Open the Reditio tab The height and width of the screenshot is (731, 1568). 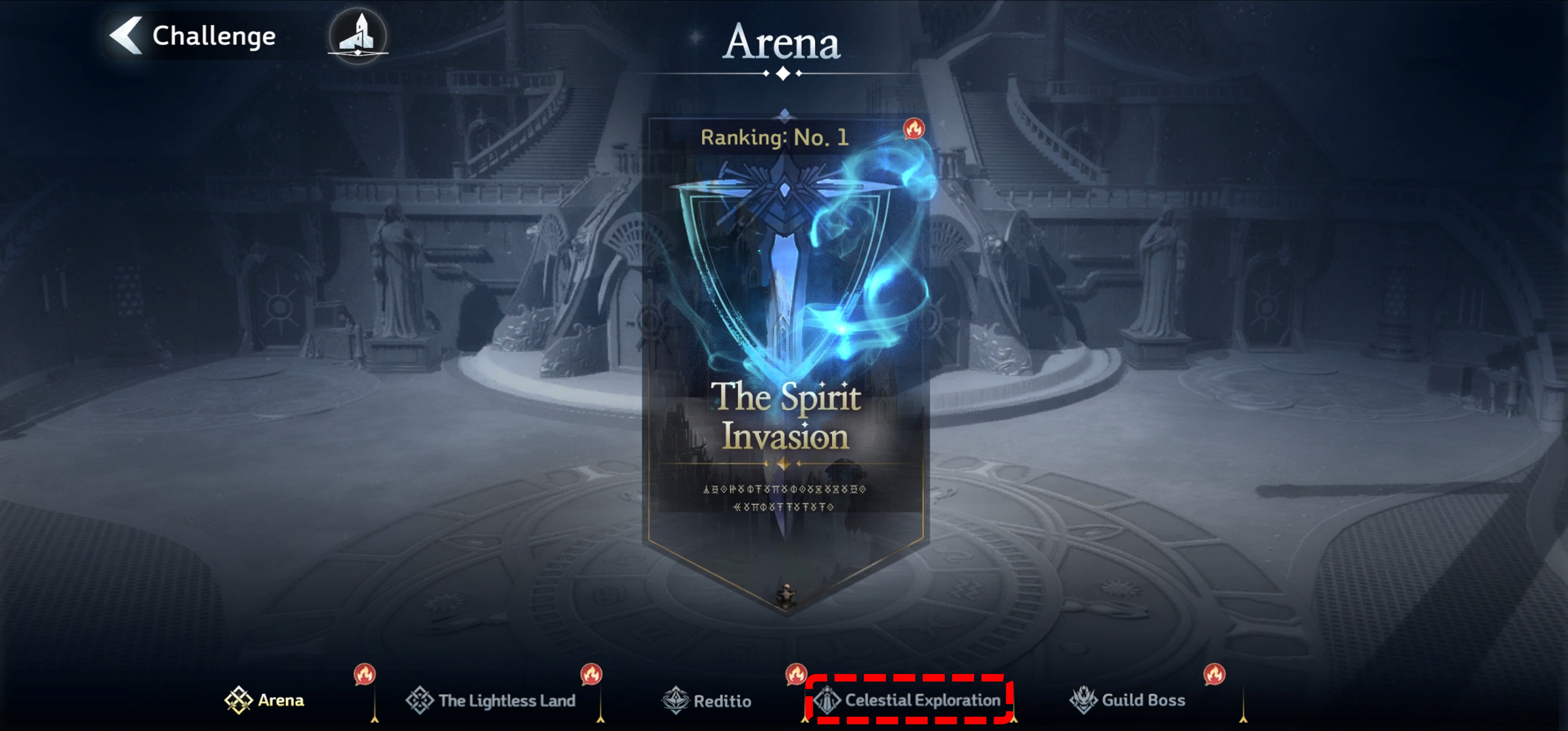707,701
